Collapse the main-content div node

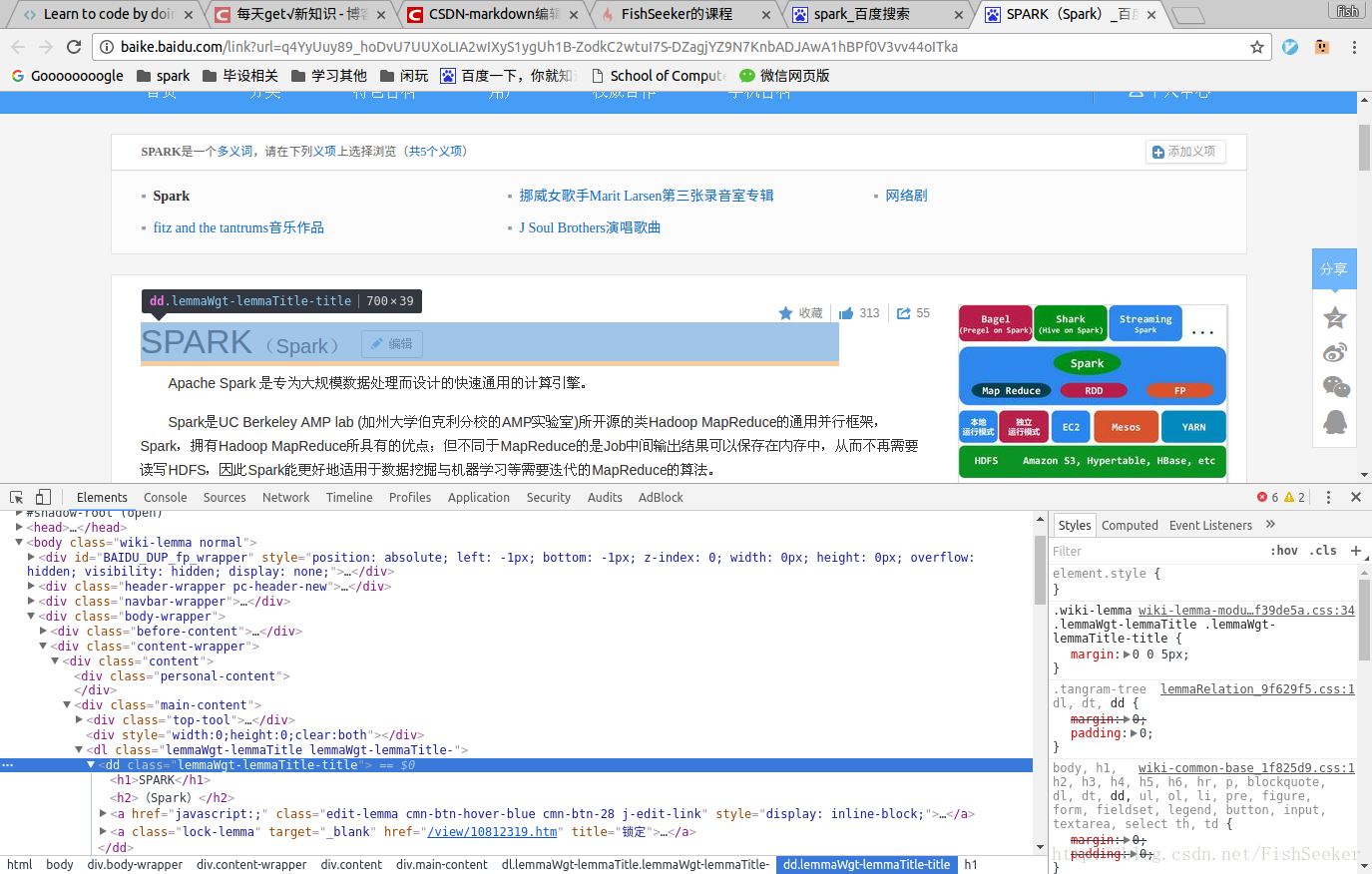click(x=67, y=705)
